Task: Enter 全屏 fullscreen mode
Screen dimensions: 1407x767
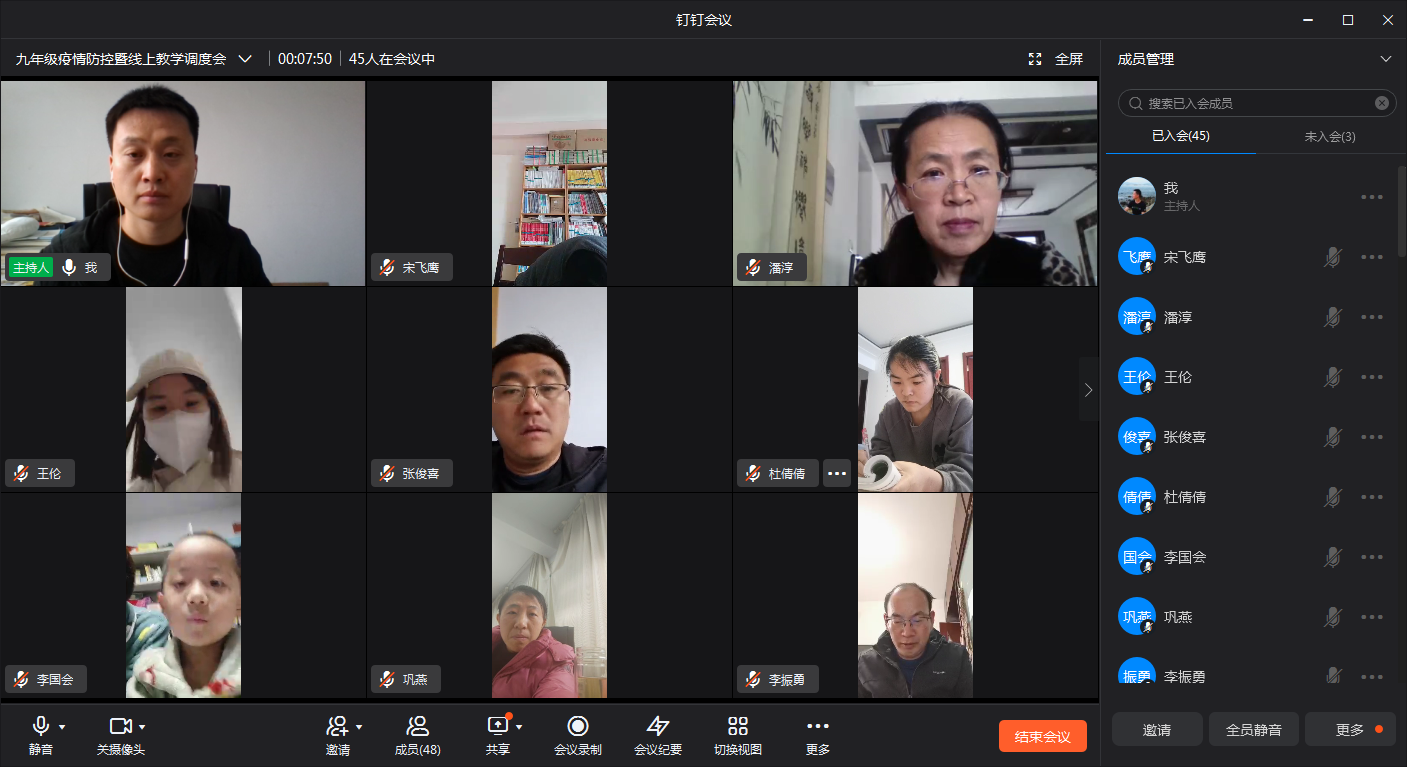Action: tap(1057, 59)
